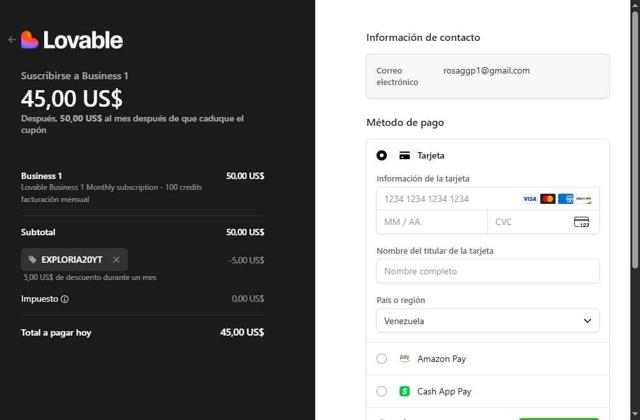Screen dimensions: 640x420
Task: Open the Impuesto info tooltip icon
Action: pos(64,299)
